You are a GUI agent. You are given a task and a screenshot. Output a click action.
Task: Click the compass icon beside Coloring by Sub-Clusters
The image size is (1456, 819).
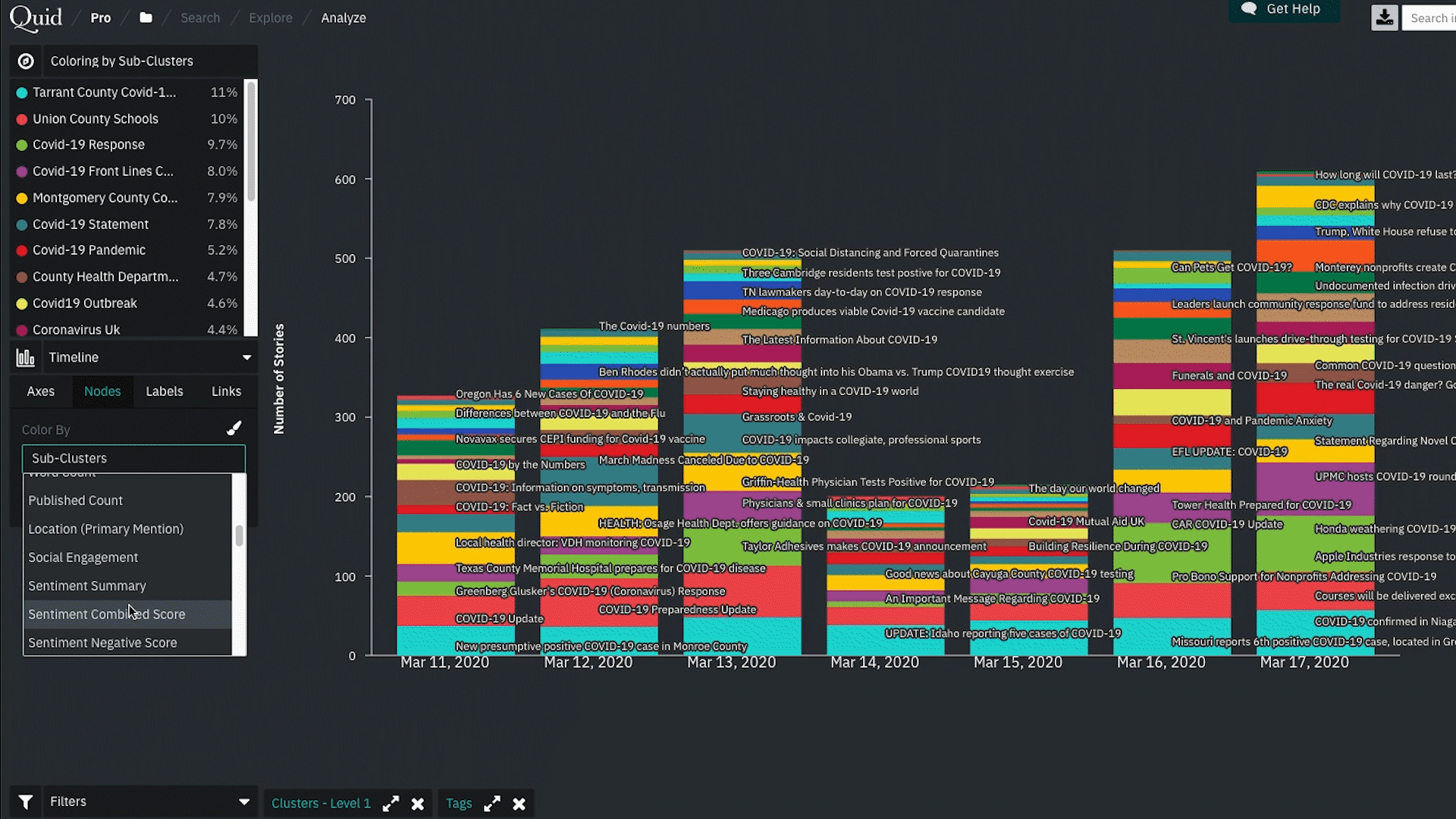(x=25, y=61)
